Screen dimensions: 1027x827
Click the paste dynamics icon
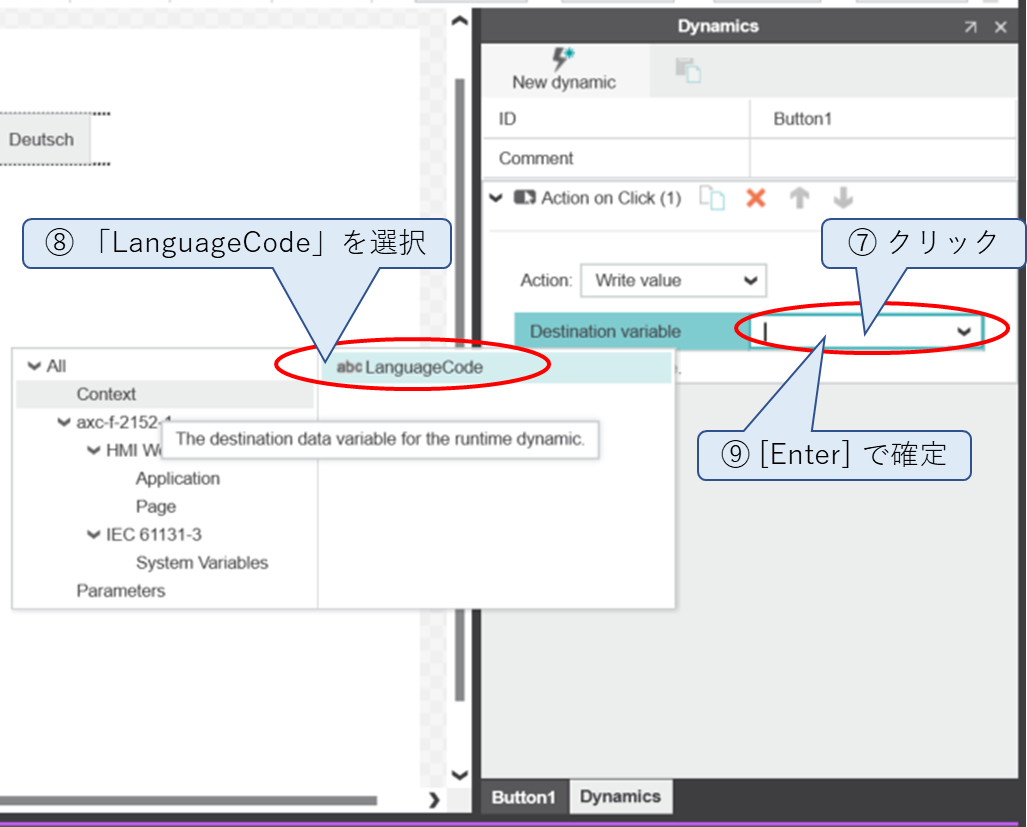[x=688, y=70]
